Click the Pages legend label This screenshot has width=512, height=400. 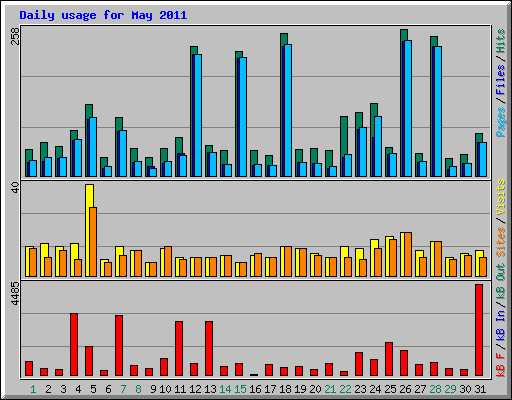click(x=501, y=122)
